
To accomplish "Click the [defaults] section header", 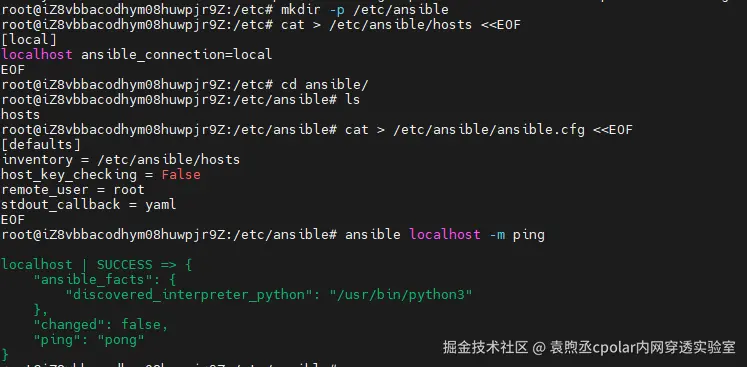I will pos(41,144).
